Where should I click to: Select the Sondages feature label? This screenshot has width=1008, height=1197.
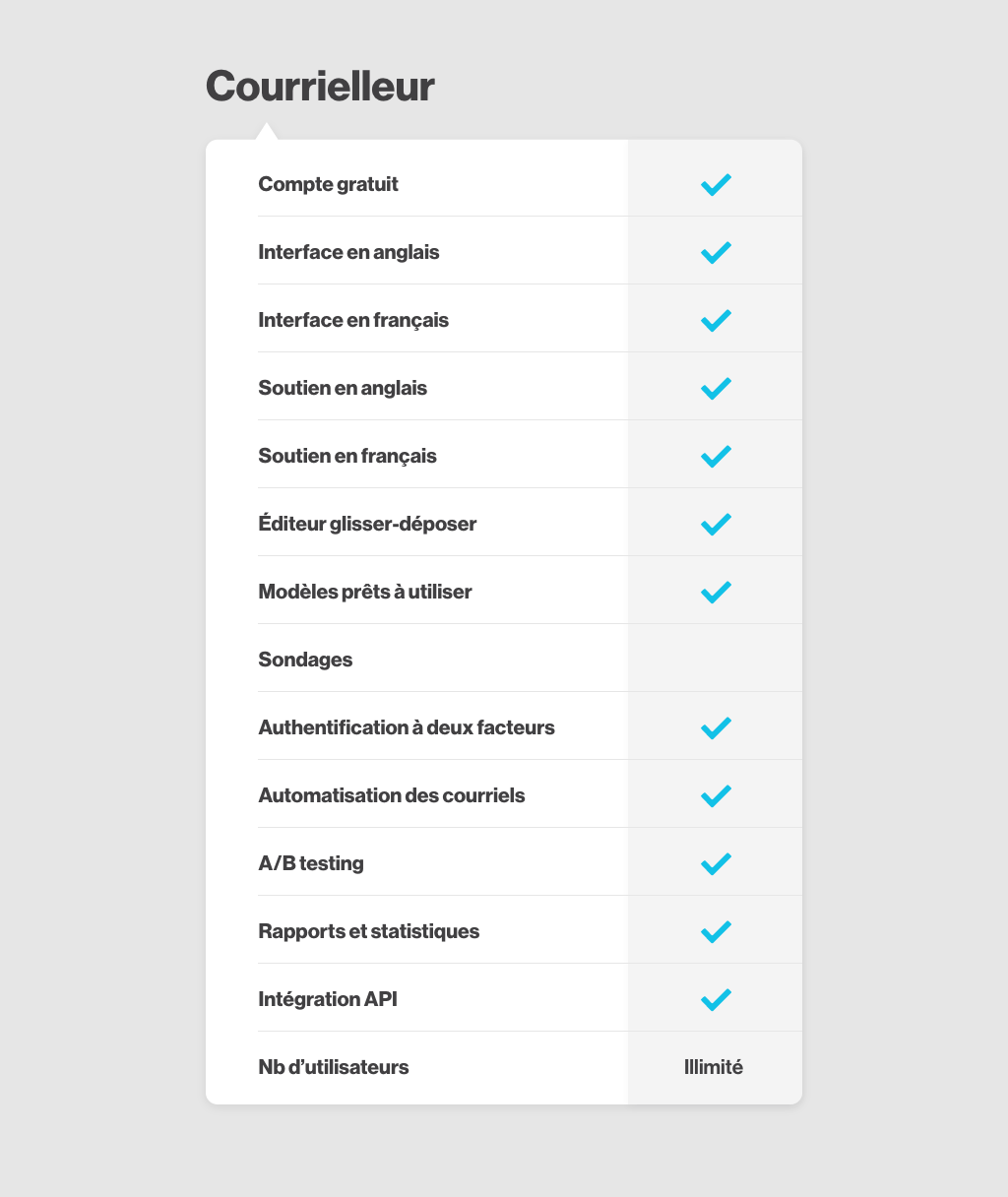pyautogui.click(x=305, y=661)
